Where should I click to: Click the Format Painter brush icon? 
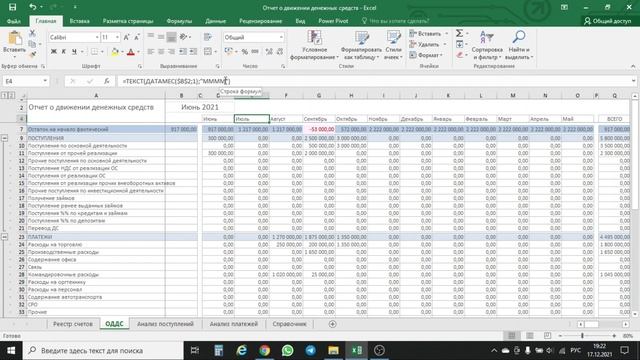[32, 54]
